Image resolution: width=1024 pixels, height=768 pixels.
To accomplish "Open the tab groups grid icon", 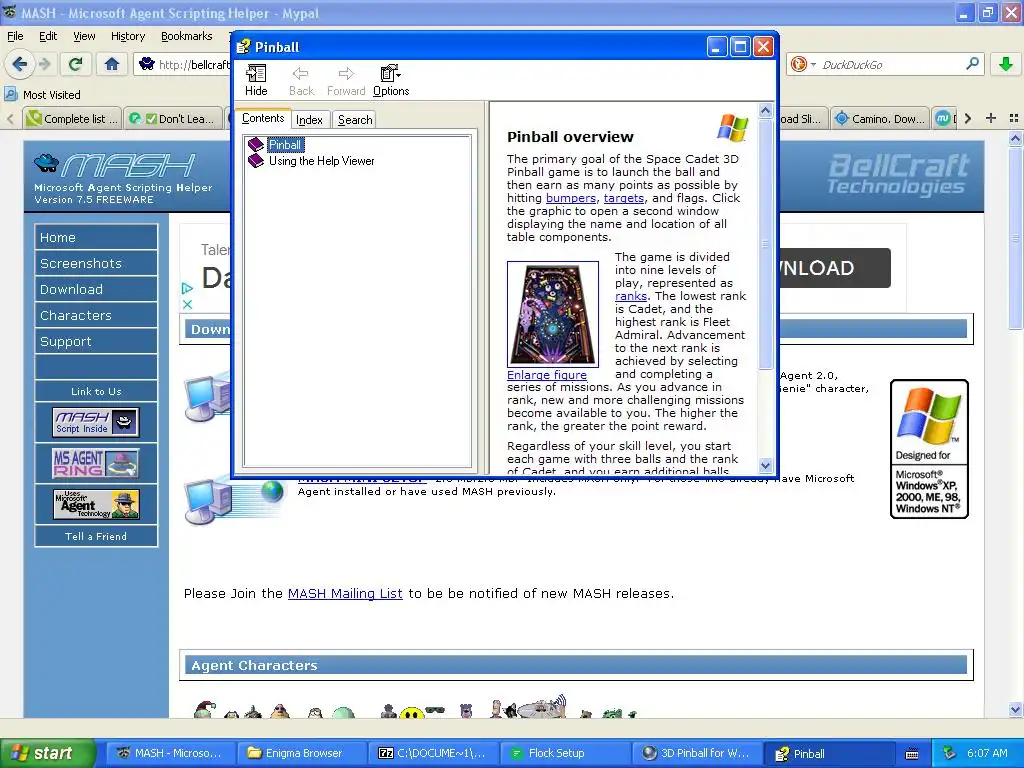I will pyautogui.click(x=1014, y=118).
